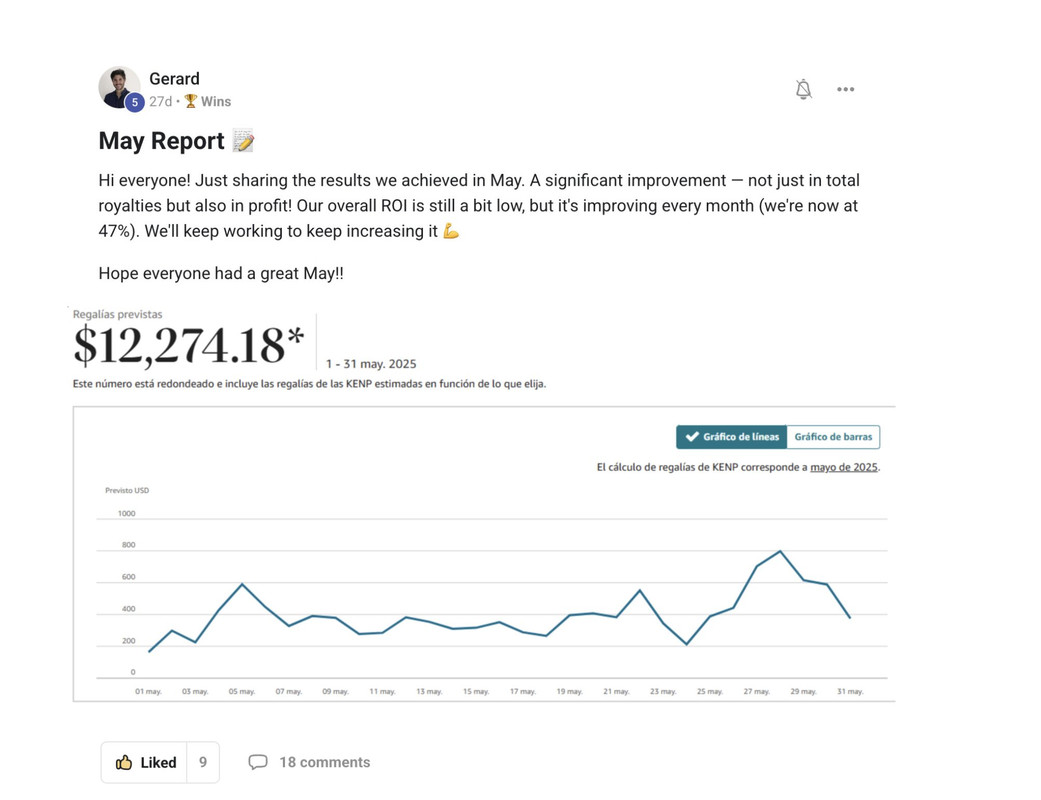Image resolution: width=1041 pixels, height=800 pixels.
Task: Click the chart line peak near 28 may
Action: 780,551
